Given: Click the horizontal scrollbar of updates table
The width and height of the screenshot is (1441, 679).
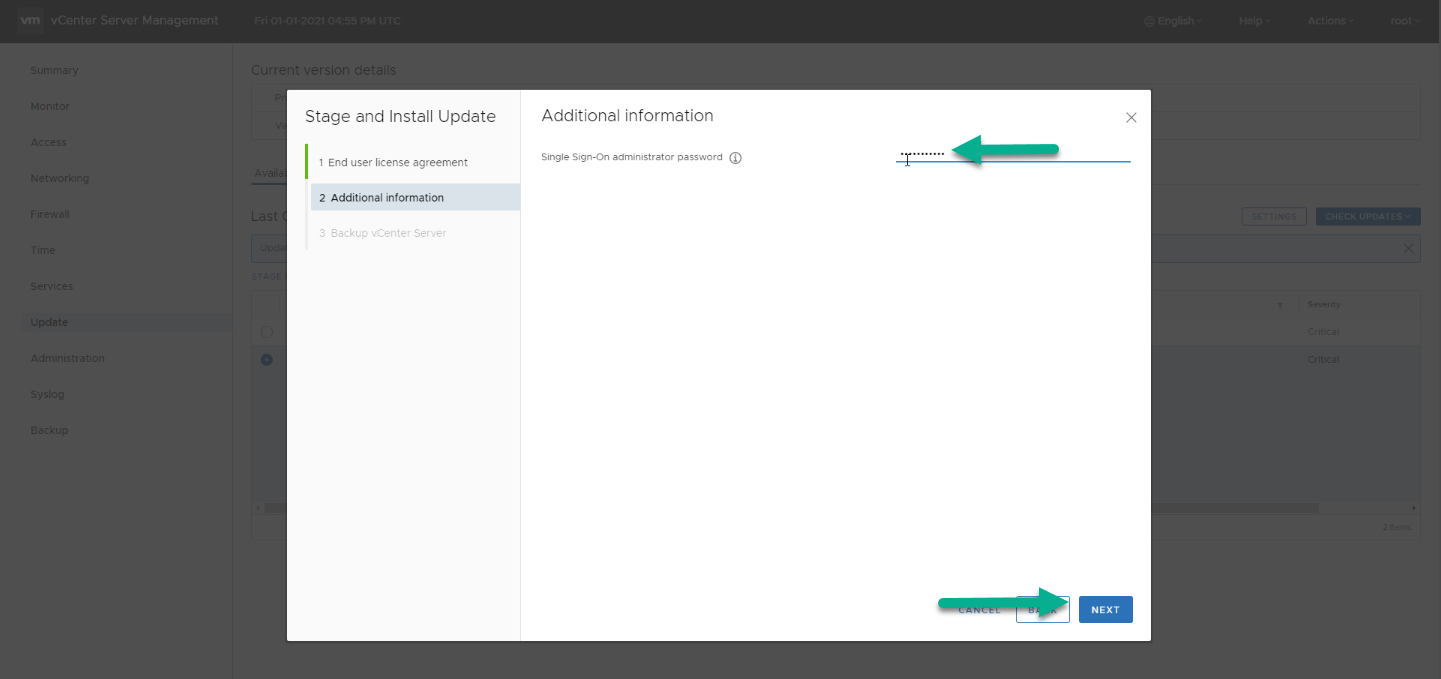Looking at the screenshot, I should click(790, 508).
